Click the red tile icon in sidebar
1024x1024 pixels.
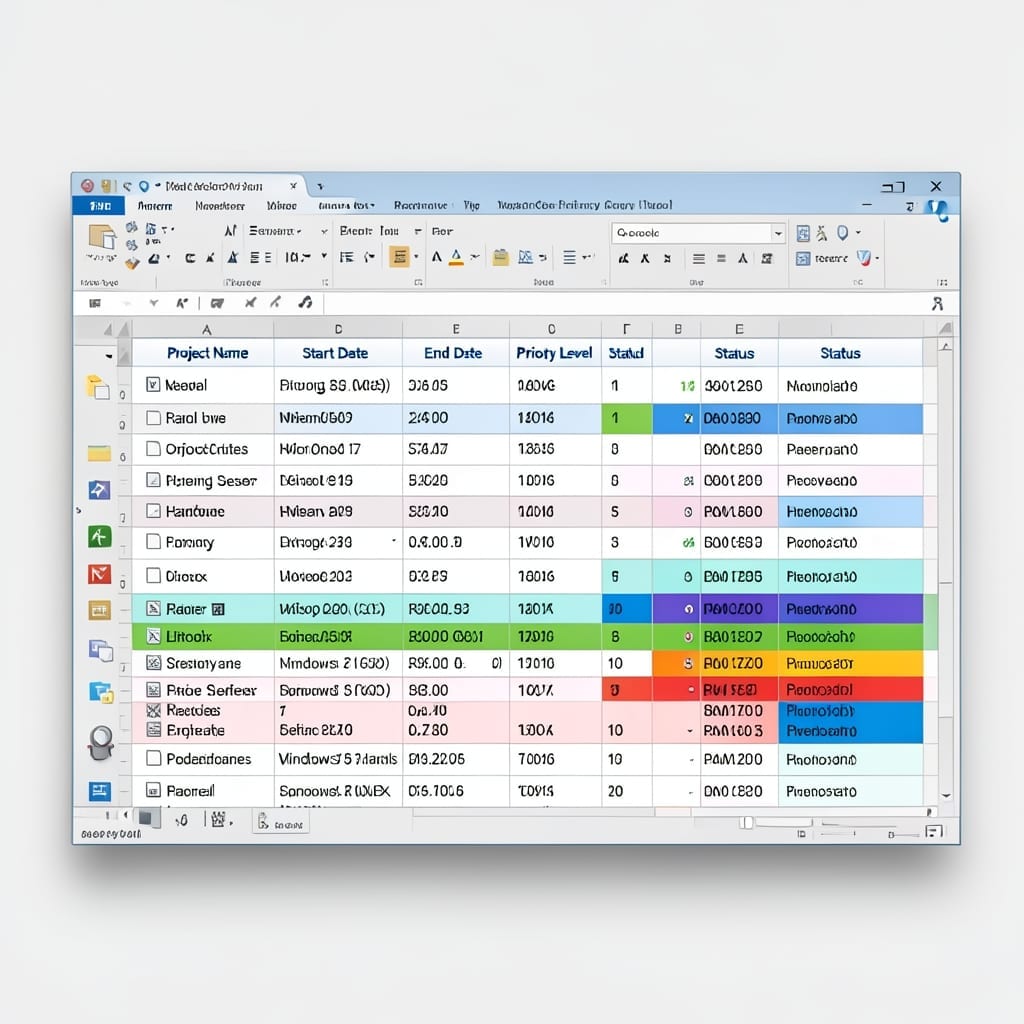coord(99,574)
